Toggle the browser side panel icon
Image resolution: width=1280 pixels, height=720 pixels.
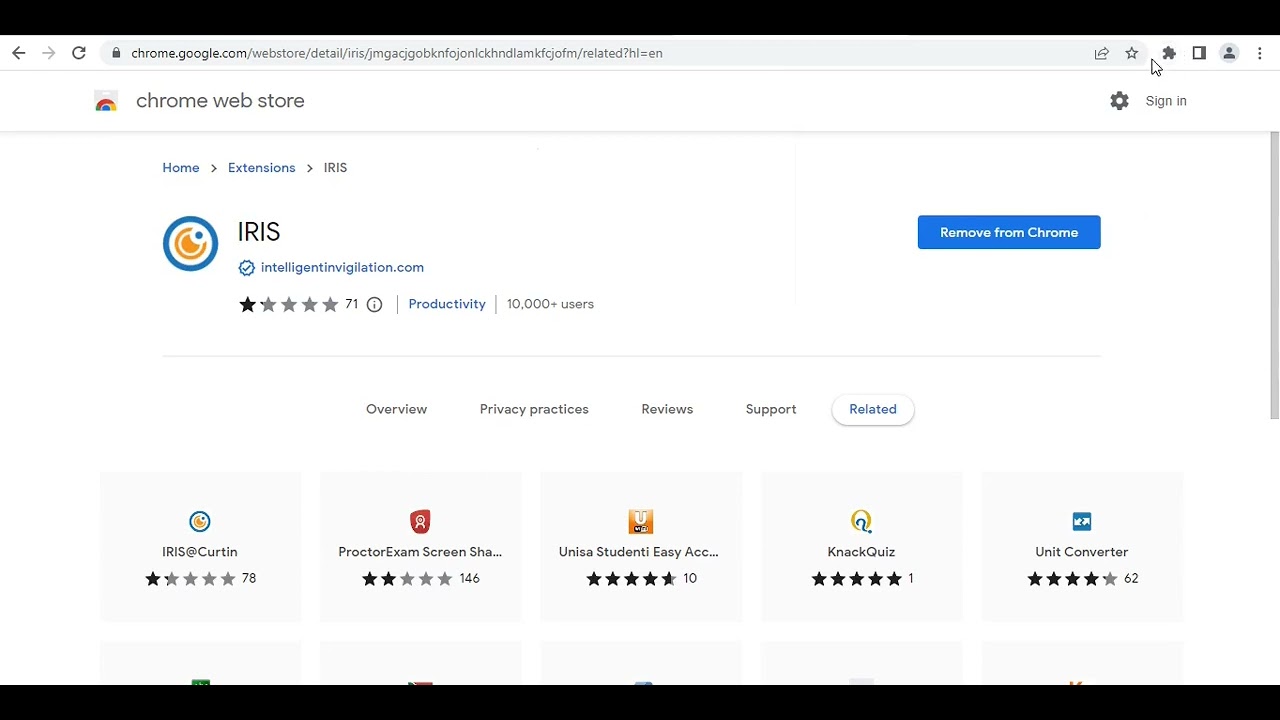coord(1199,53)
